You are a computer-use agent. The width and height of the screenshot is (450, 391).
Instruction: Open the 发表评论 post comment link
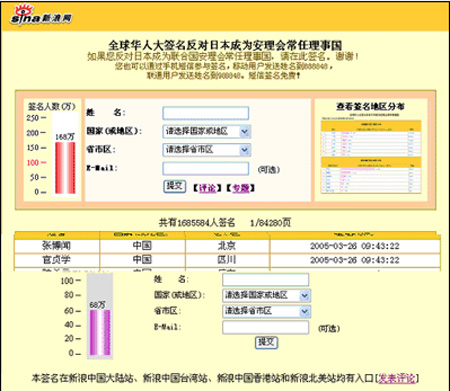pos(397,378)
